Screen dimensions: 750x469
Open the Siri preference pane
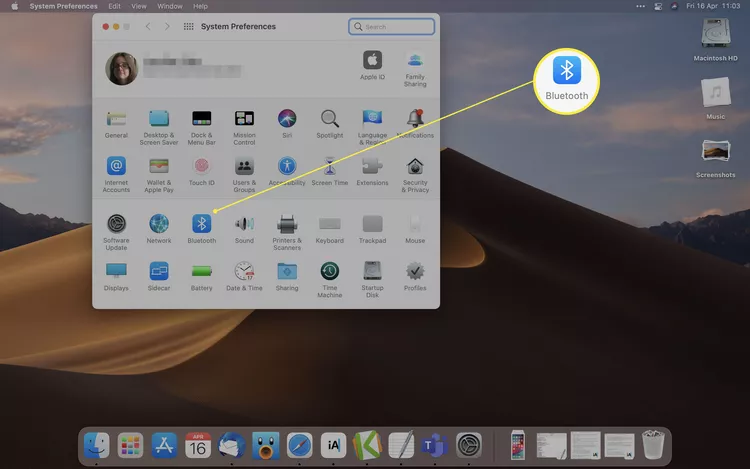point(287,124)
